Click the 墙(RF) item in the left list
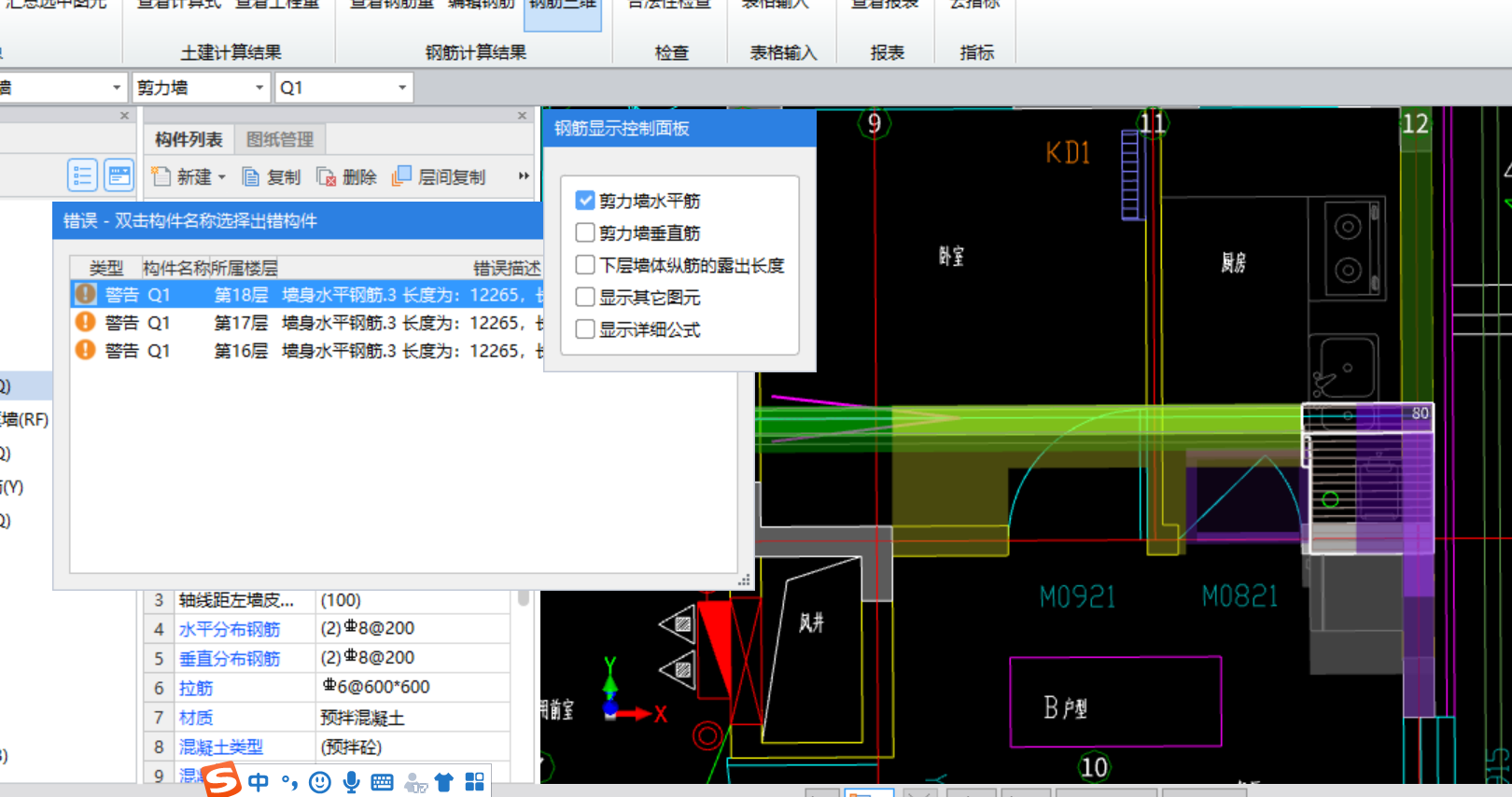The image size is (1512, 797). click(x=25, y=420)
